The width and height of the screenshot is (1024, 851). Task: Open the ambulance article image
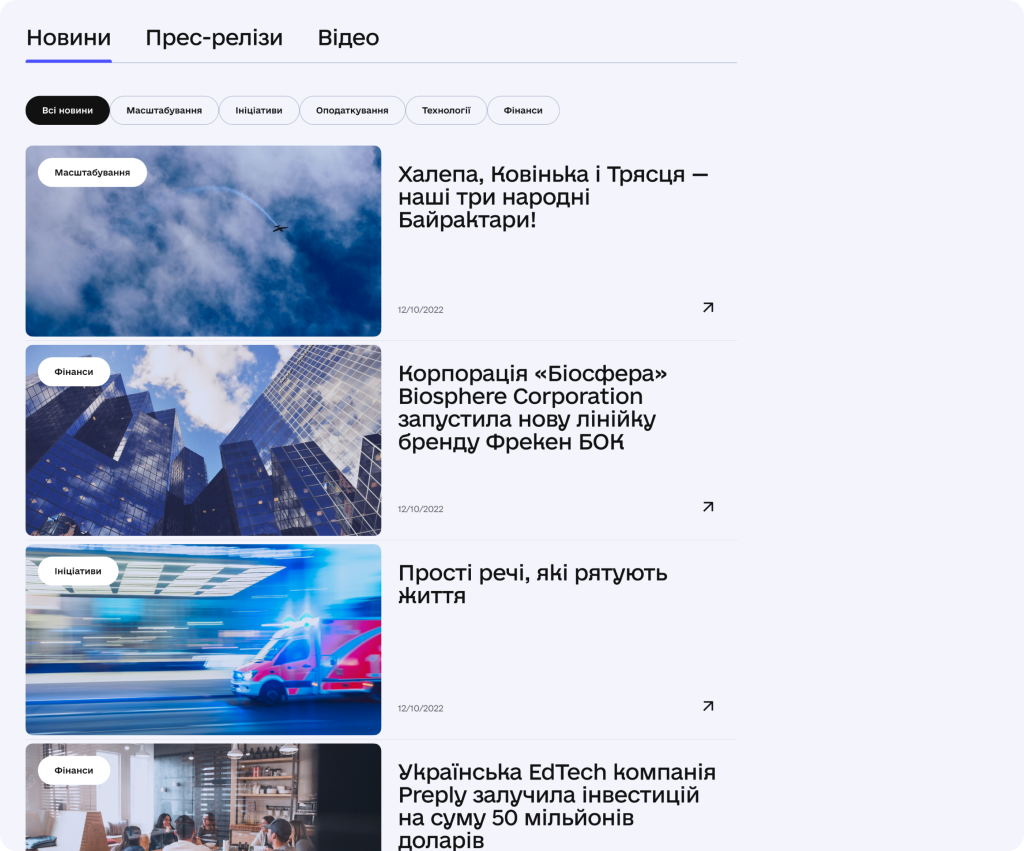[203, 639]
